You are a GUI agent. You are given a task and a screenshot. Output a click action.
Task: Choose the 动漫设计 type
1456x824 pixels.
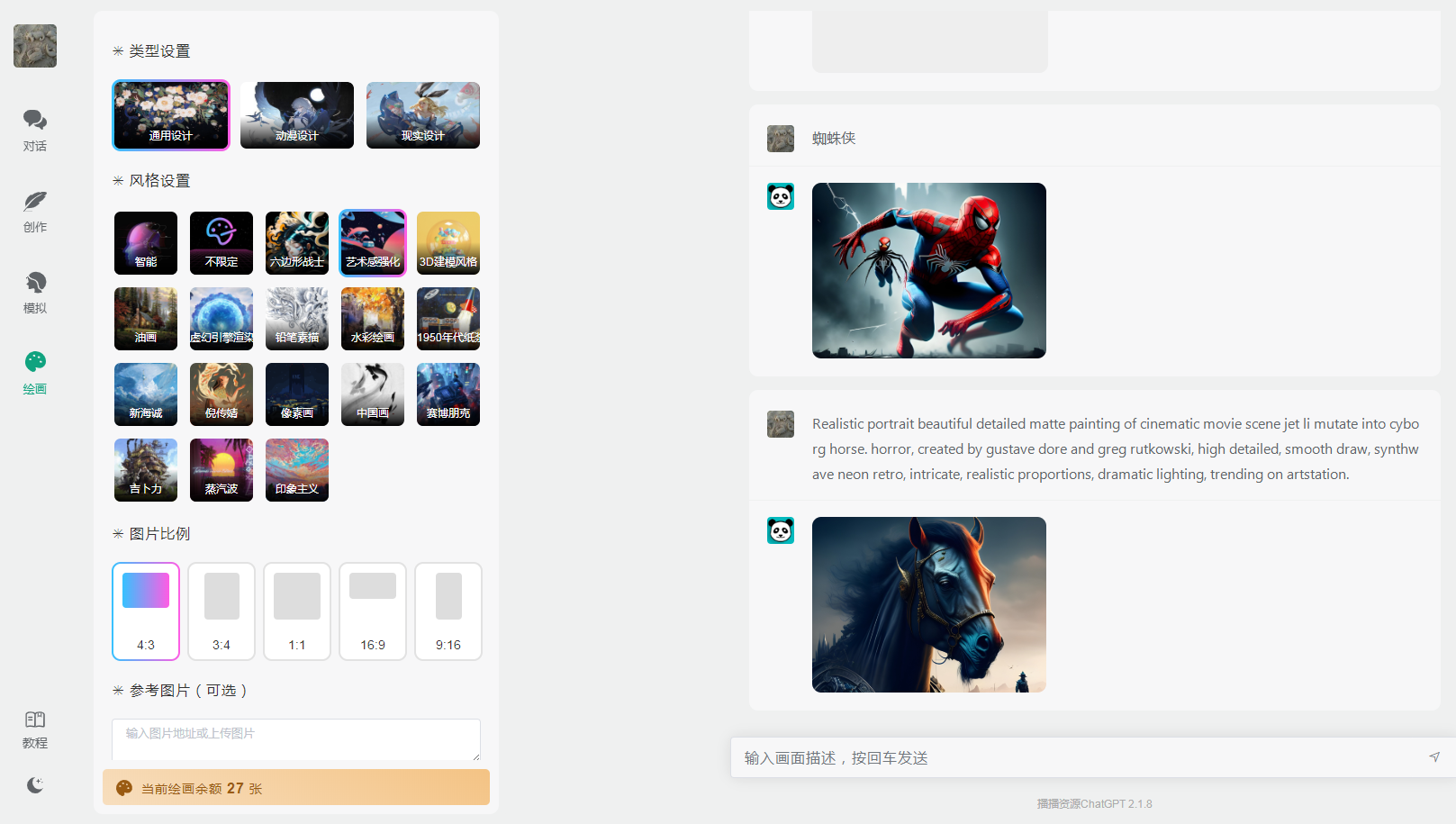point(297,115)
